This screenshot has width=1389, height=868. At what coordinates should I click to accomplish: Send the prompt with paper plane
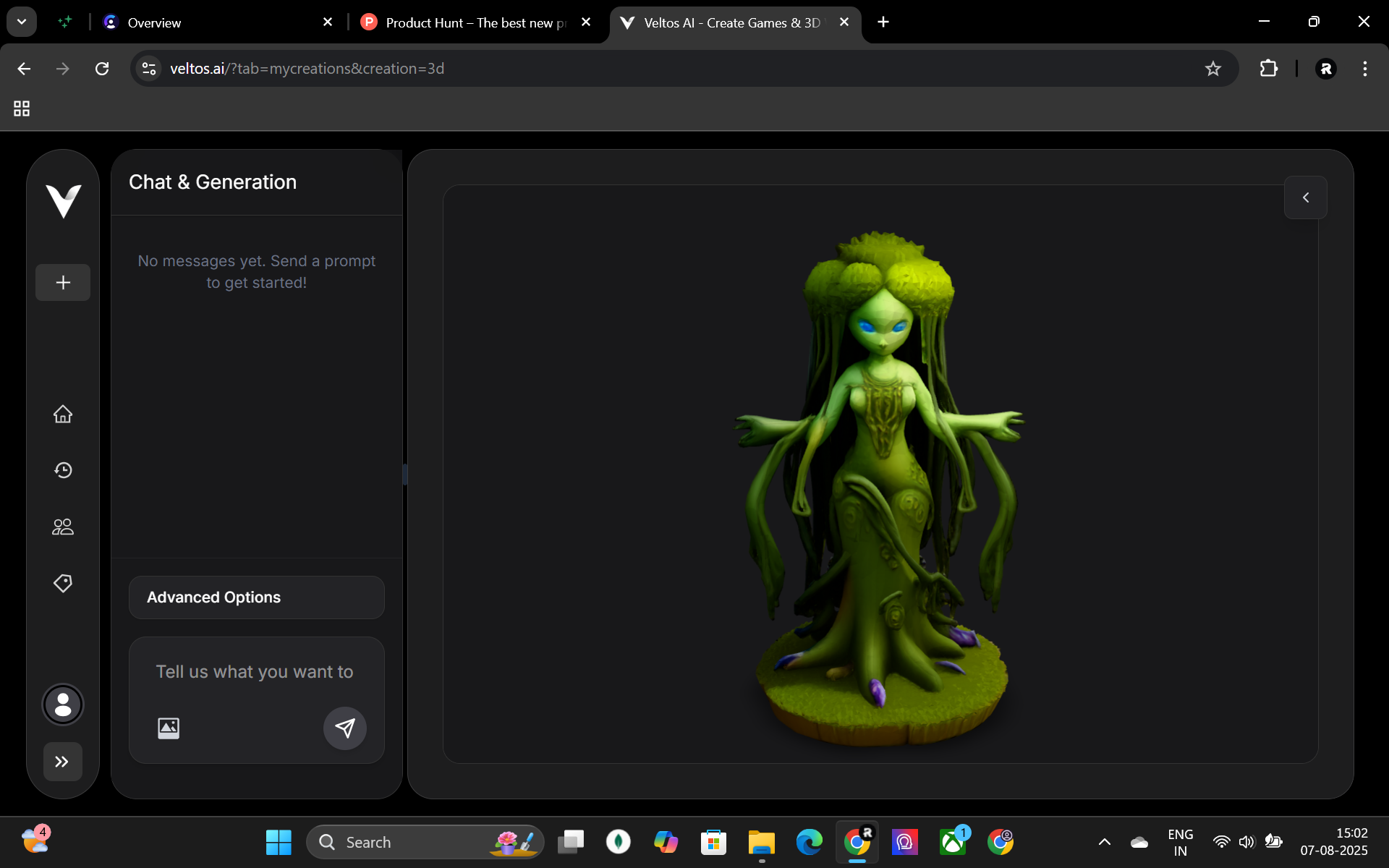pyautogui.click(x=344, y=728)
